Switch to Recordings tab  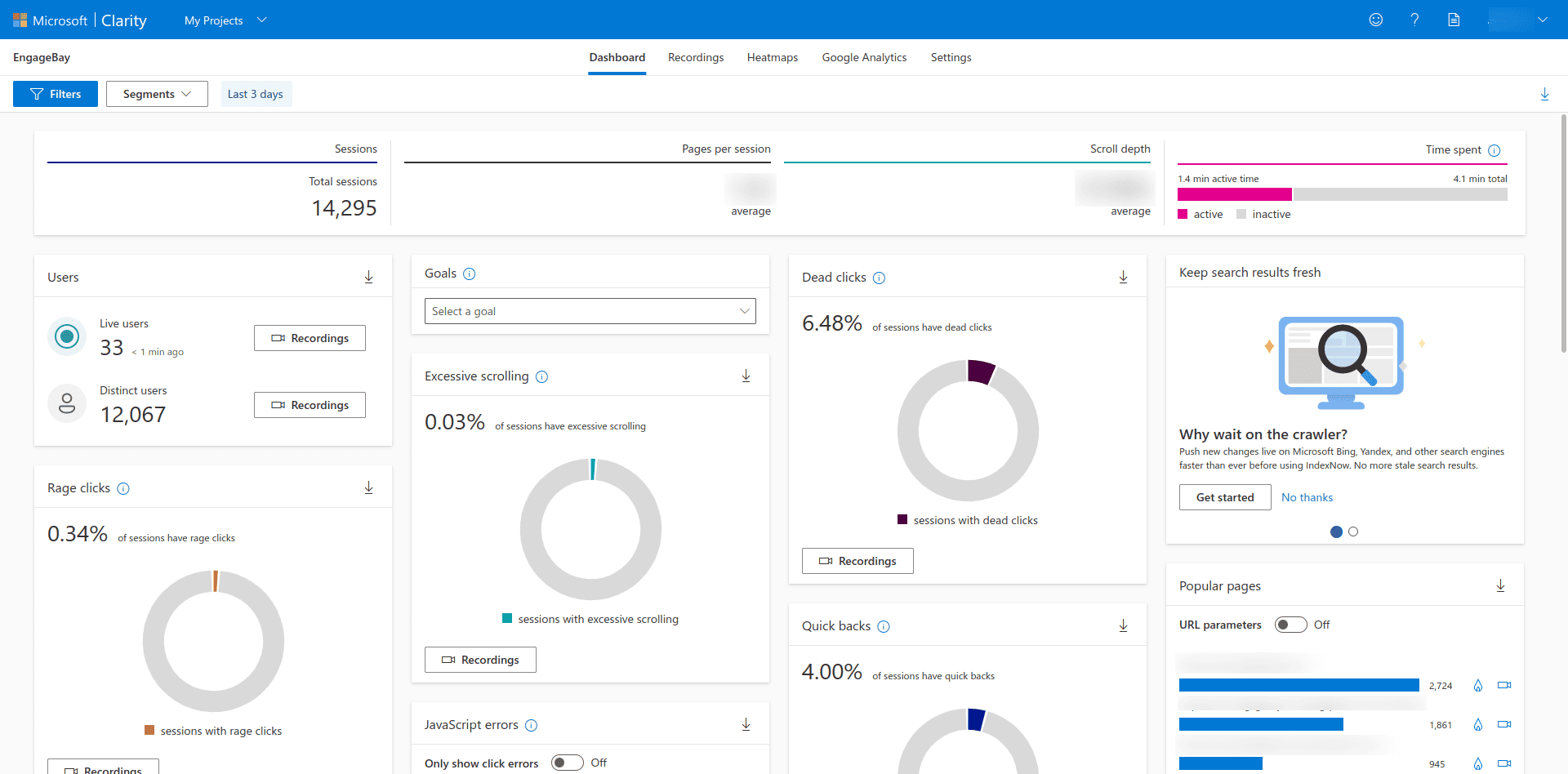pos(696,57)
